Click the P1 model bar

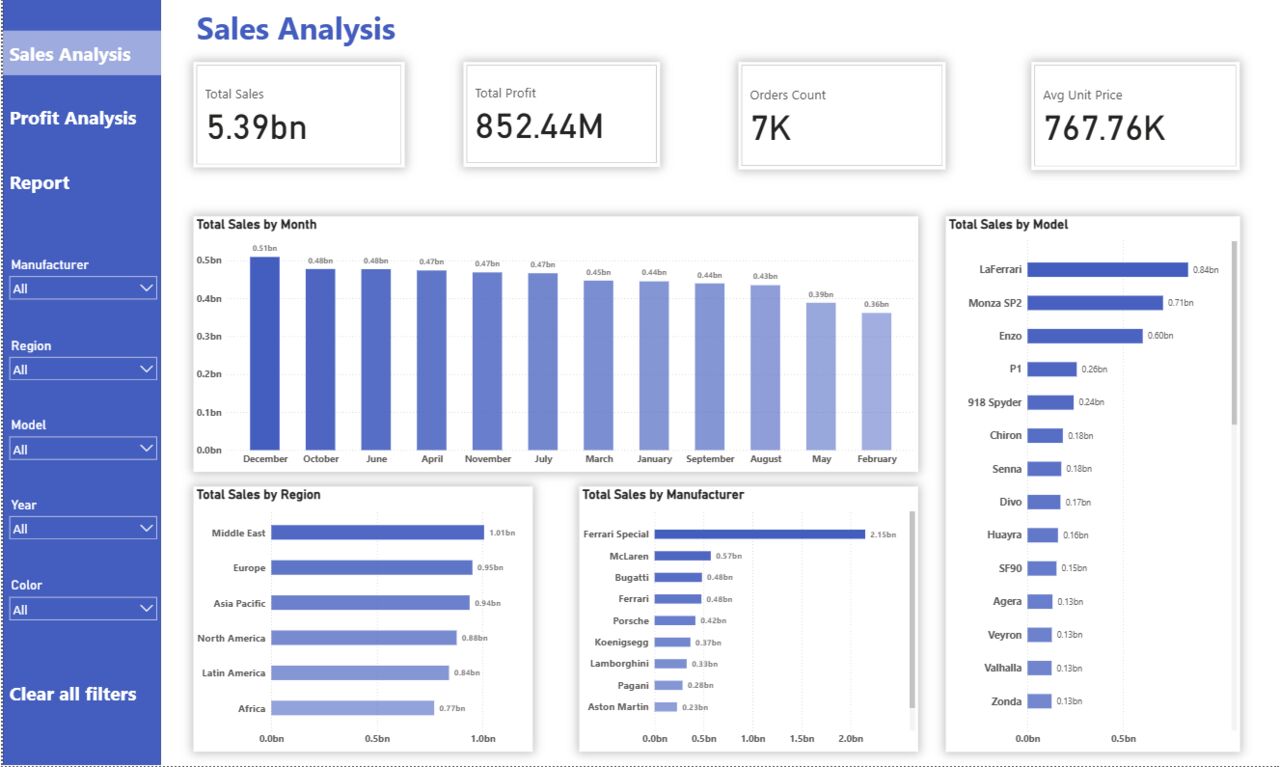tap(1052, 369)
